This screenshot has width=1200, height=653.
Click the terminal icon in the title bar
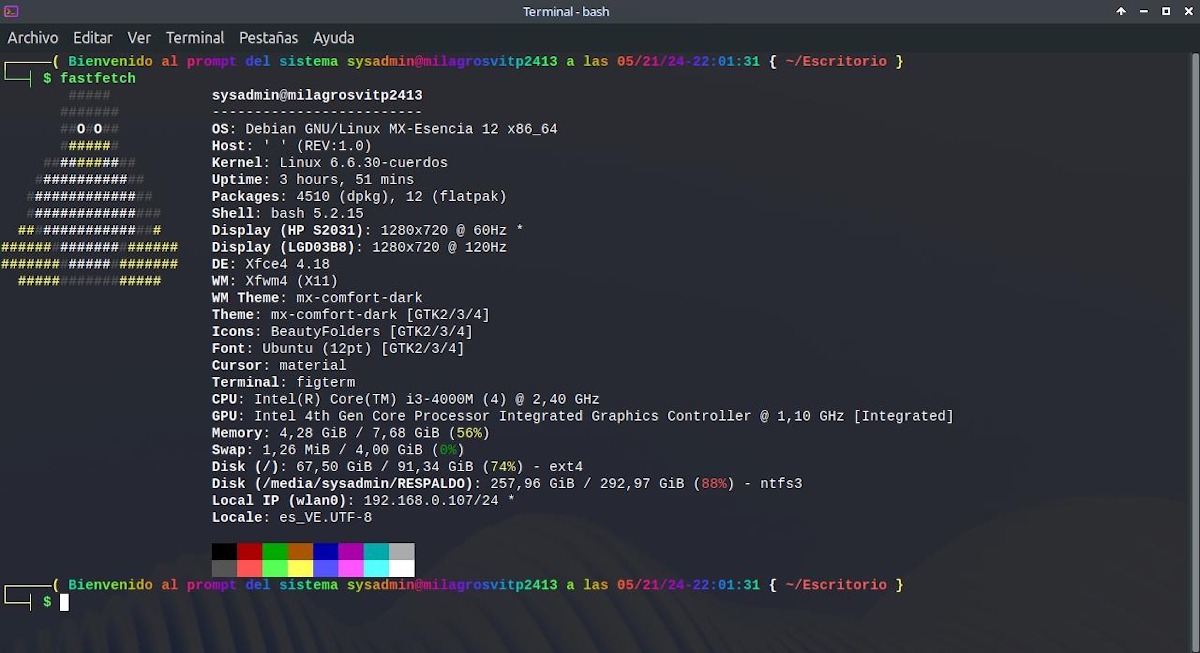click(x=11, y=12)
